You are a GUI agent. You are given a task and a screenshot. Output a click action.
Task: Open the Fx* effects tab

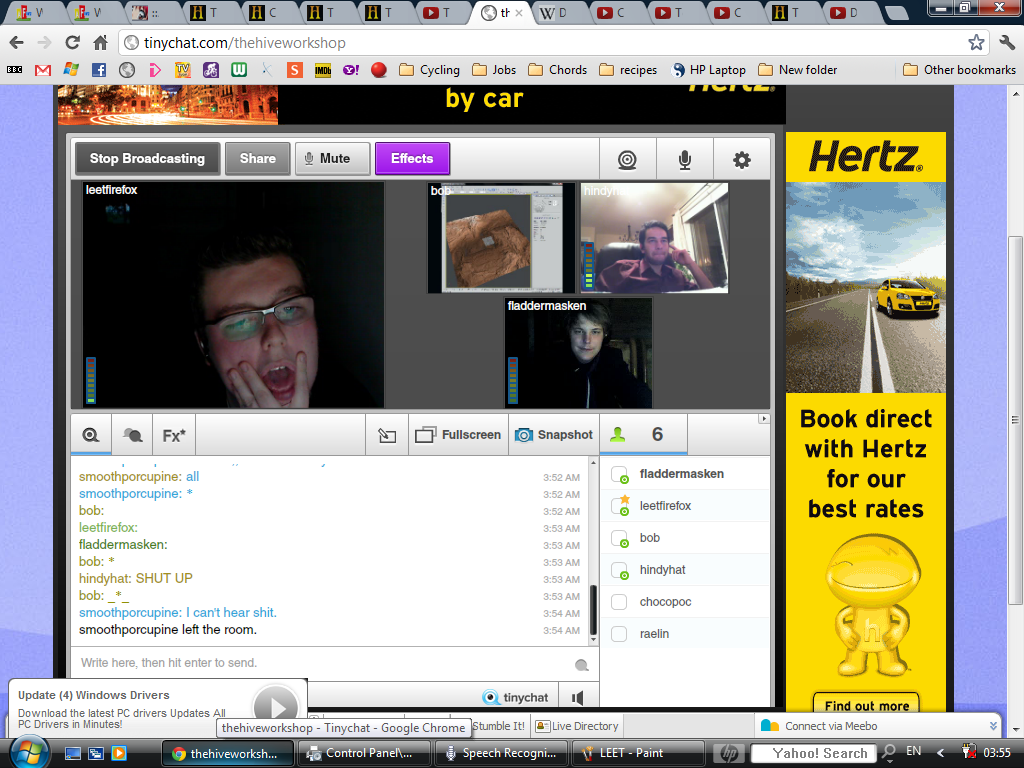[174, 435]
